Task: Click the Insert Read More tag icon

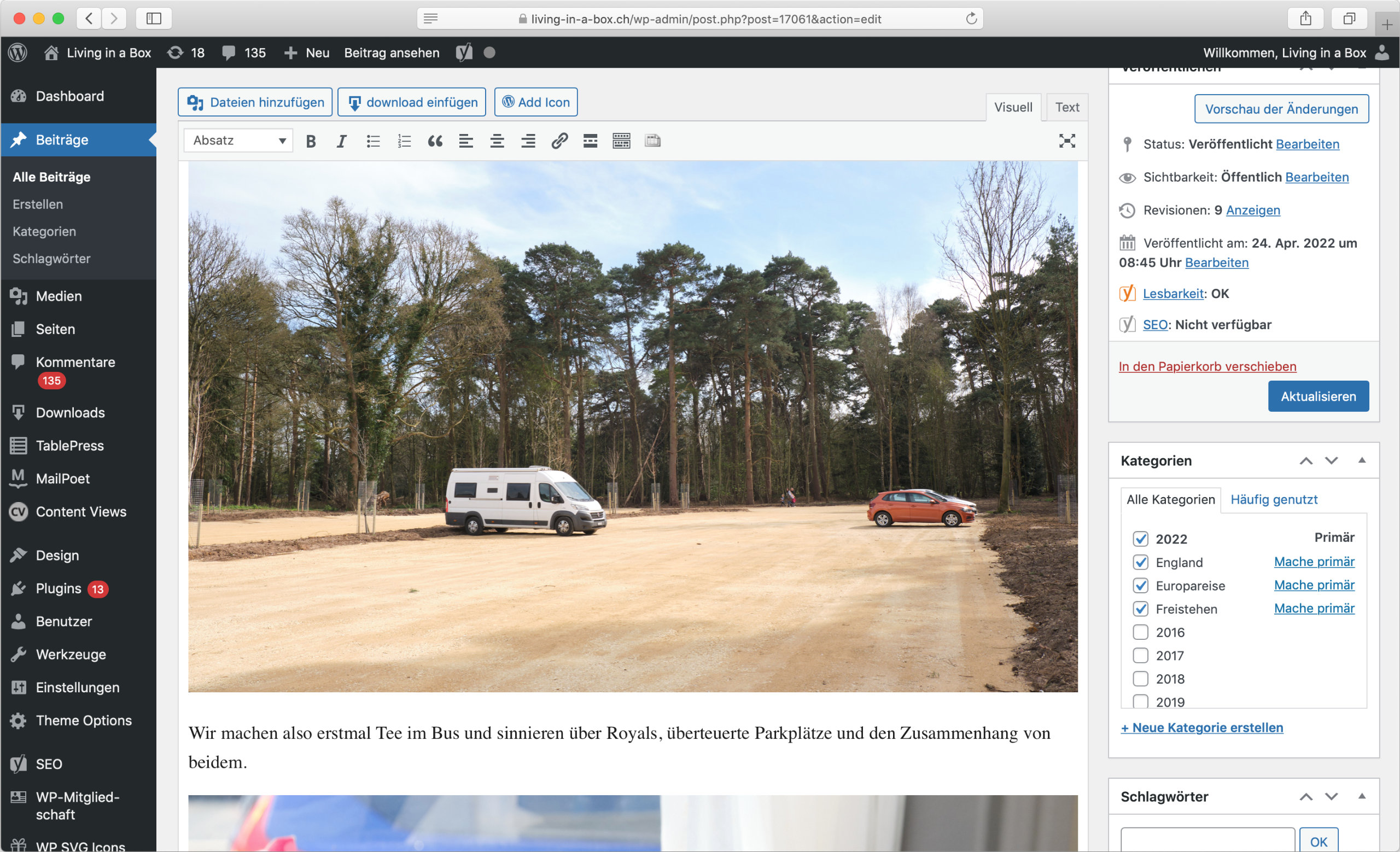Action: coord(590,141)
